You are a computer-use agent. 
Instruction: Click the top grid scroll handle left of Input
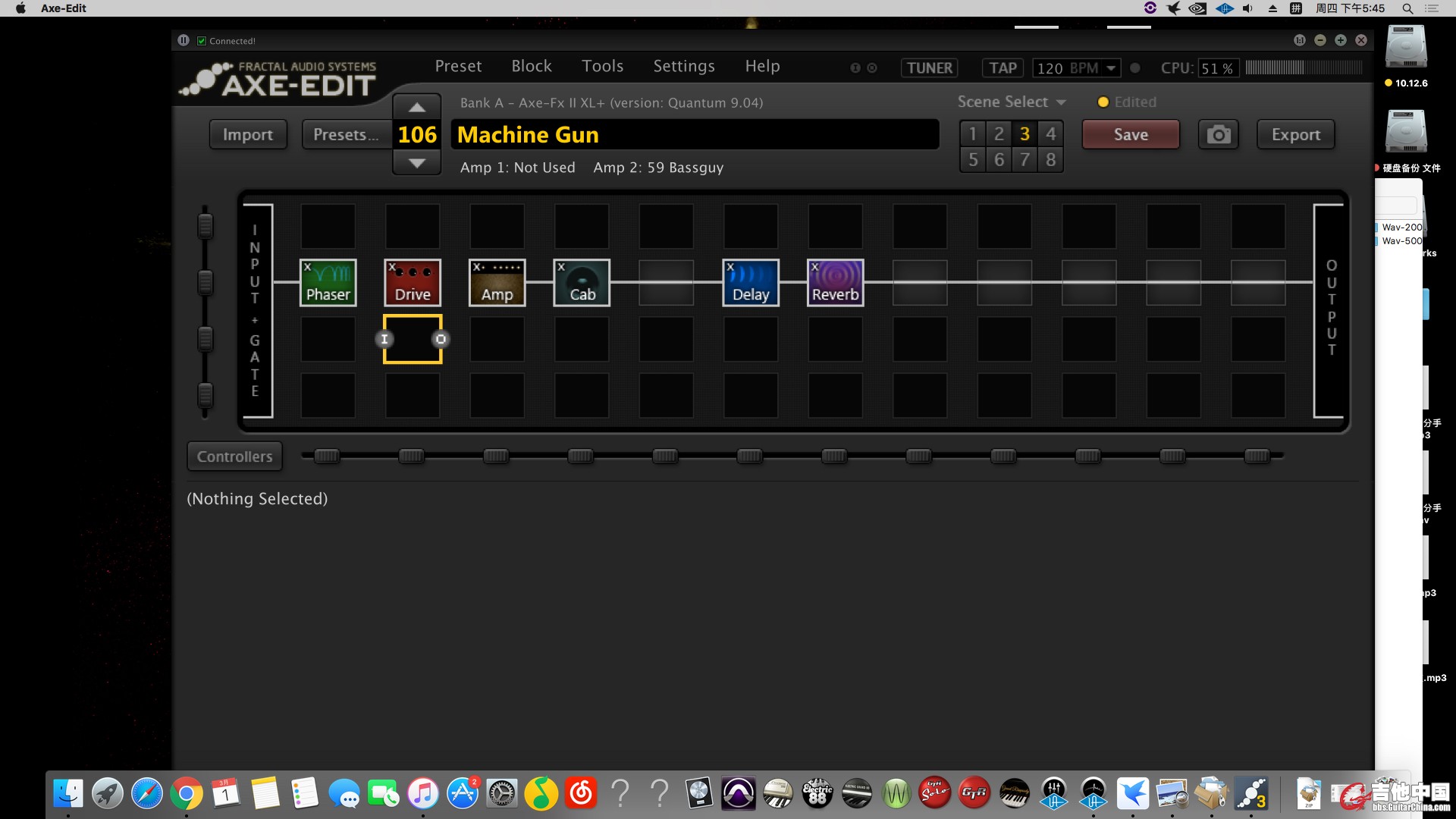pos(205,225)
